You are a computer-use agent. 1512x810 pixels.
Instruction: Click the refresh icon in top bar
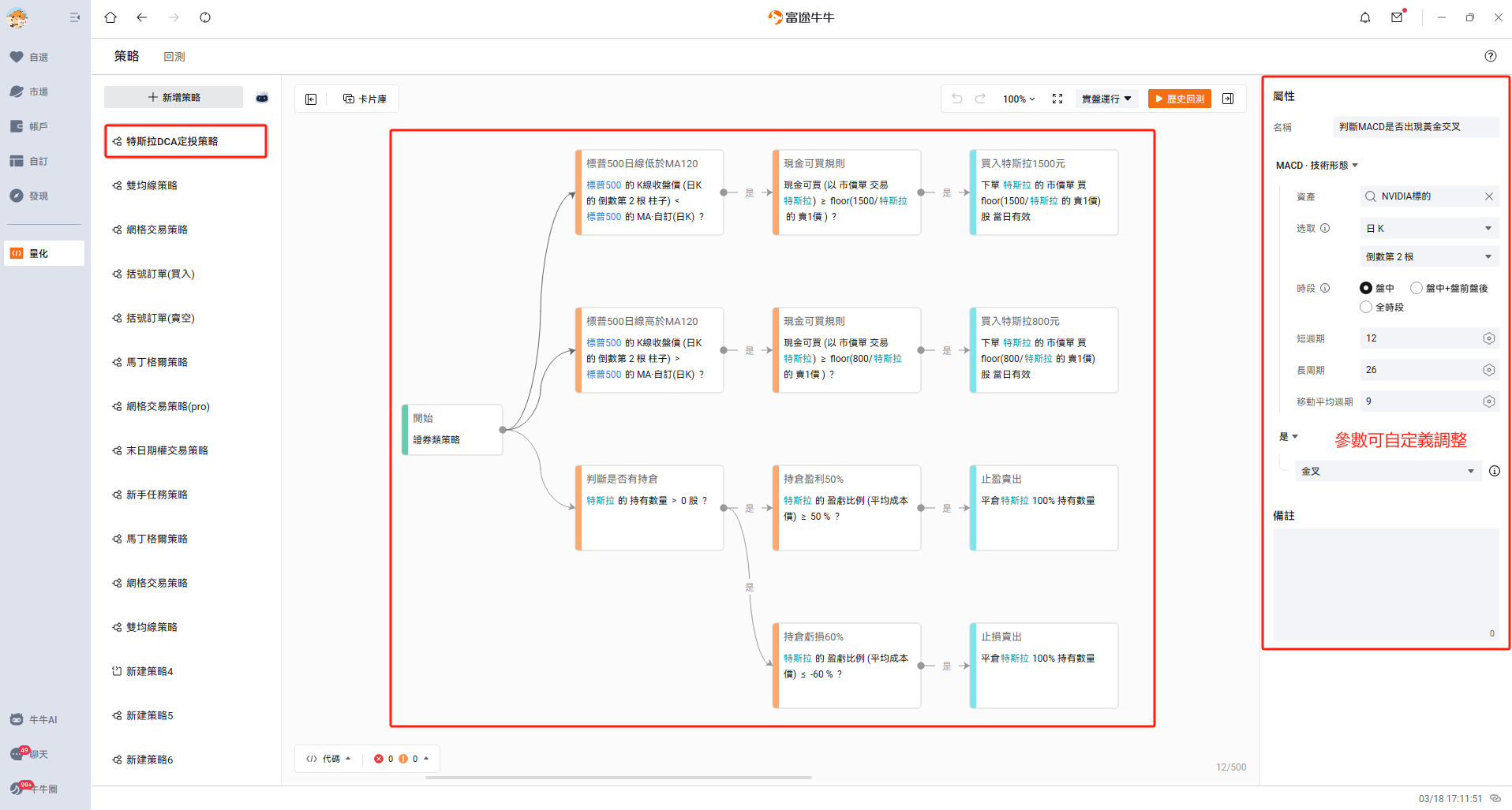coord(205,17)
